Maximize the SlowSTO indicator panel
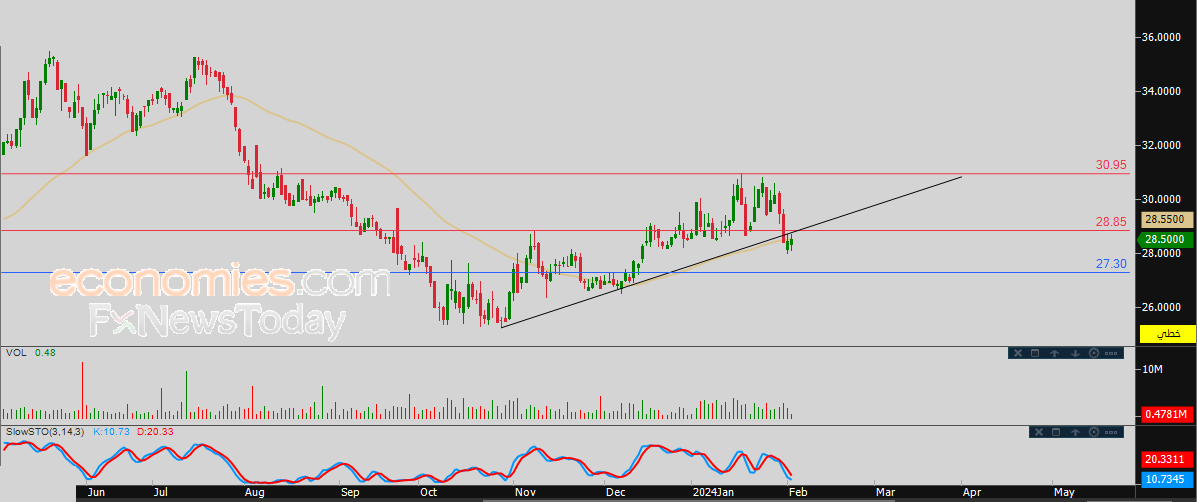This screenshot has width=1197, height=502. 1056,433
